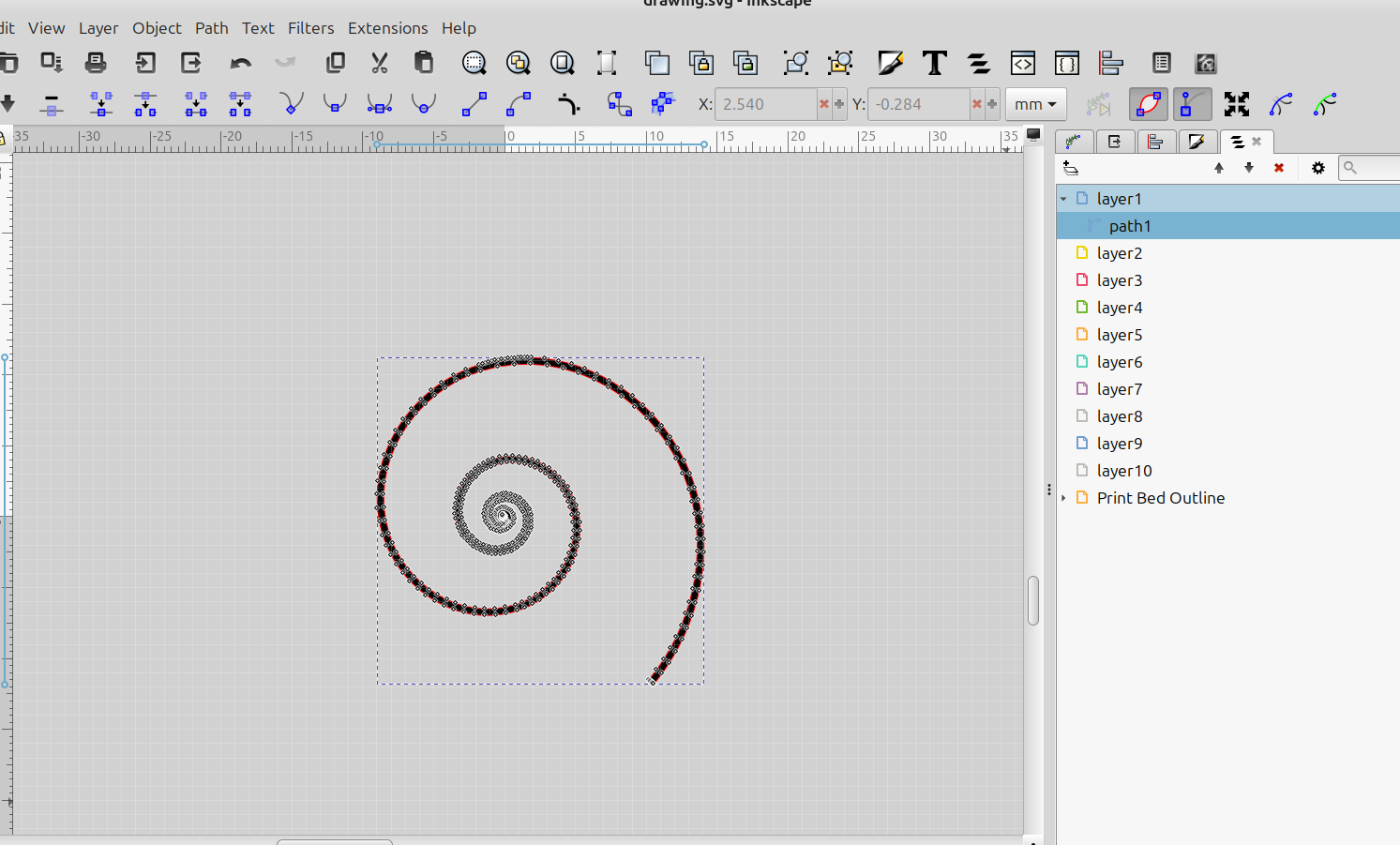
Task: Delete selected layer with red X icon
Action: 1278,168
